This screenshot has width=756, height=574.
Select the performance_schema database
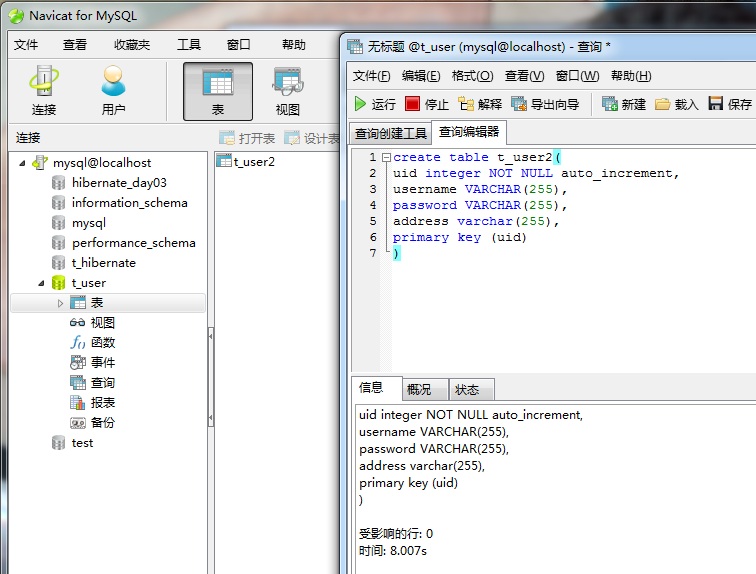coord(134,243)
